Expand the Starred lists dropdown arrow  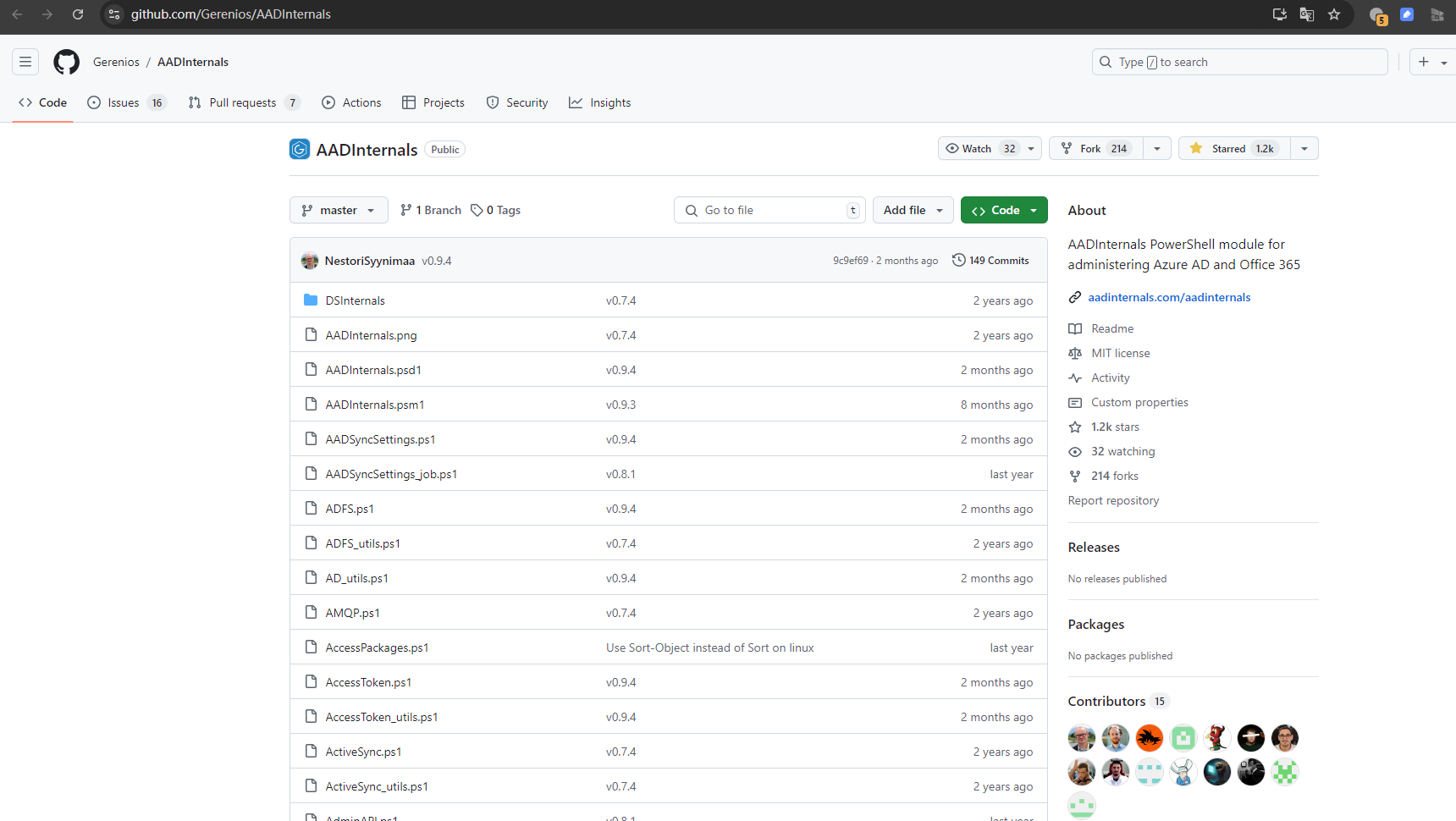1304,148
